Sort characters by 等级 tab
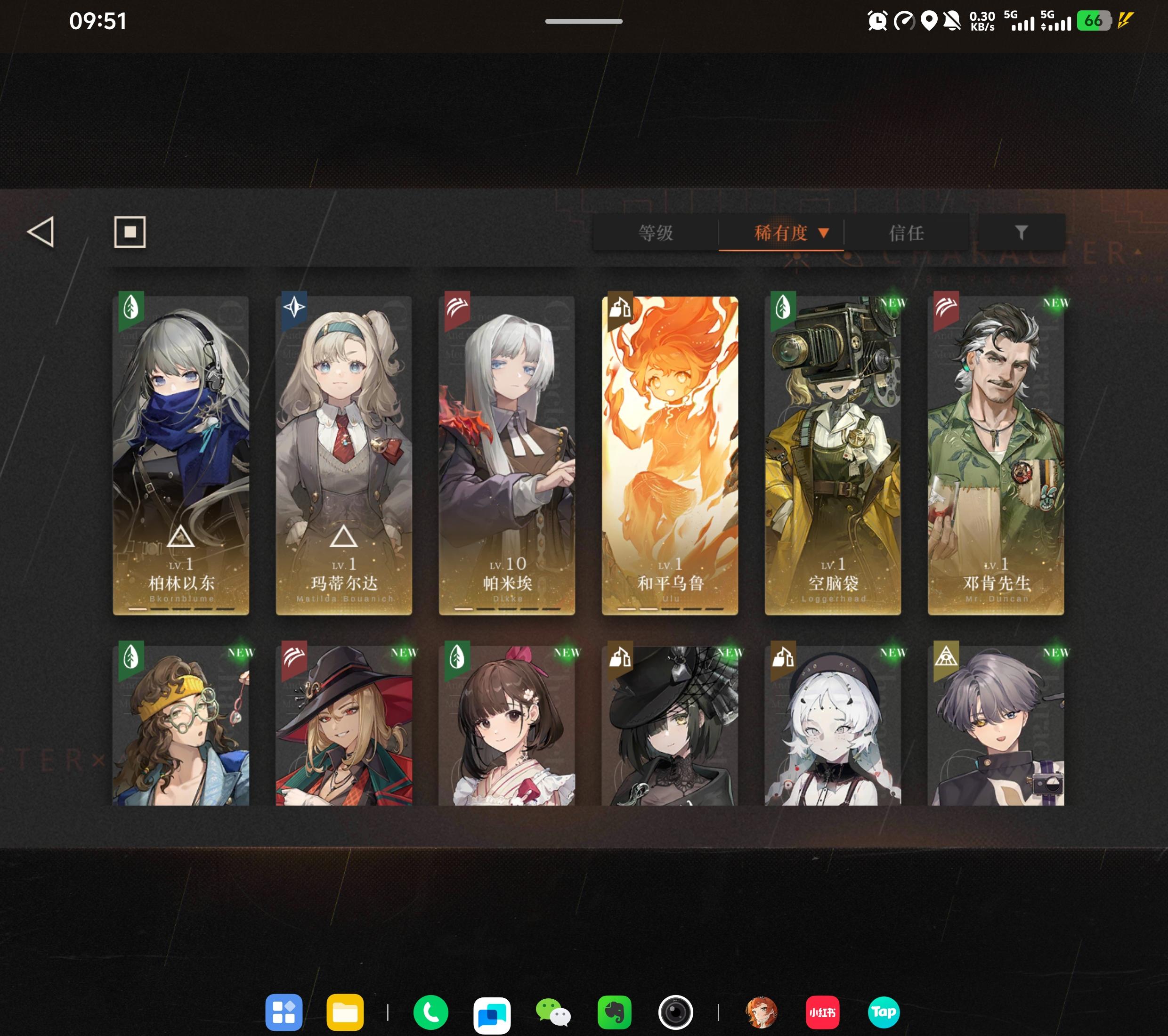The height and width of the screenshot is (1036, 1168). 656,233
